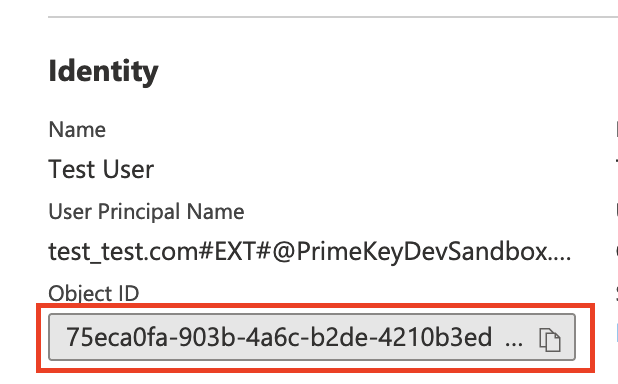Screen dimensions: 618x384
Task: Click inside the Object ID field
Action: (312, 337)
